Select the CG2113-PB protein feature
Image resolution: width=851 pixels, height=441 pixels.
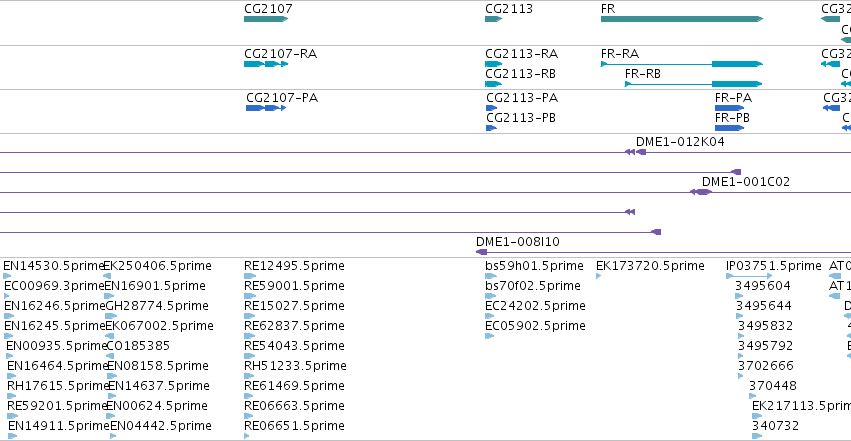[x=491, y=128]
